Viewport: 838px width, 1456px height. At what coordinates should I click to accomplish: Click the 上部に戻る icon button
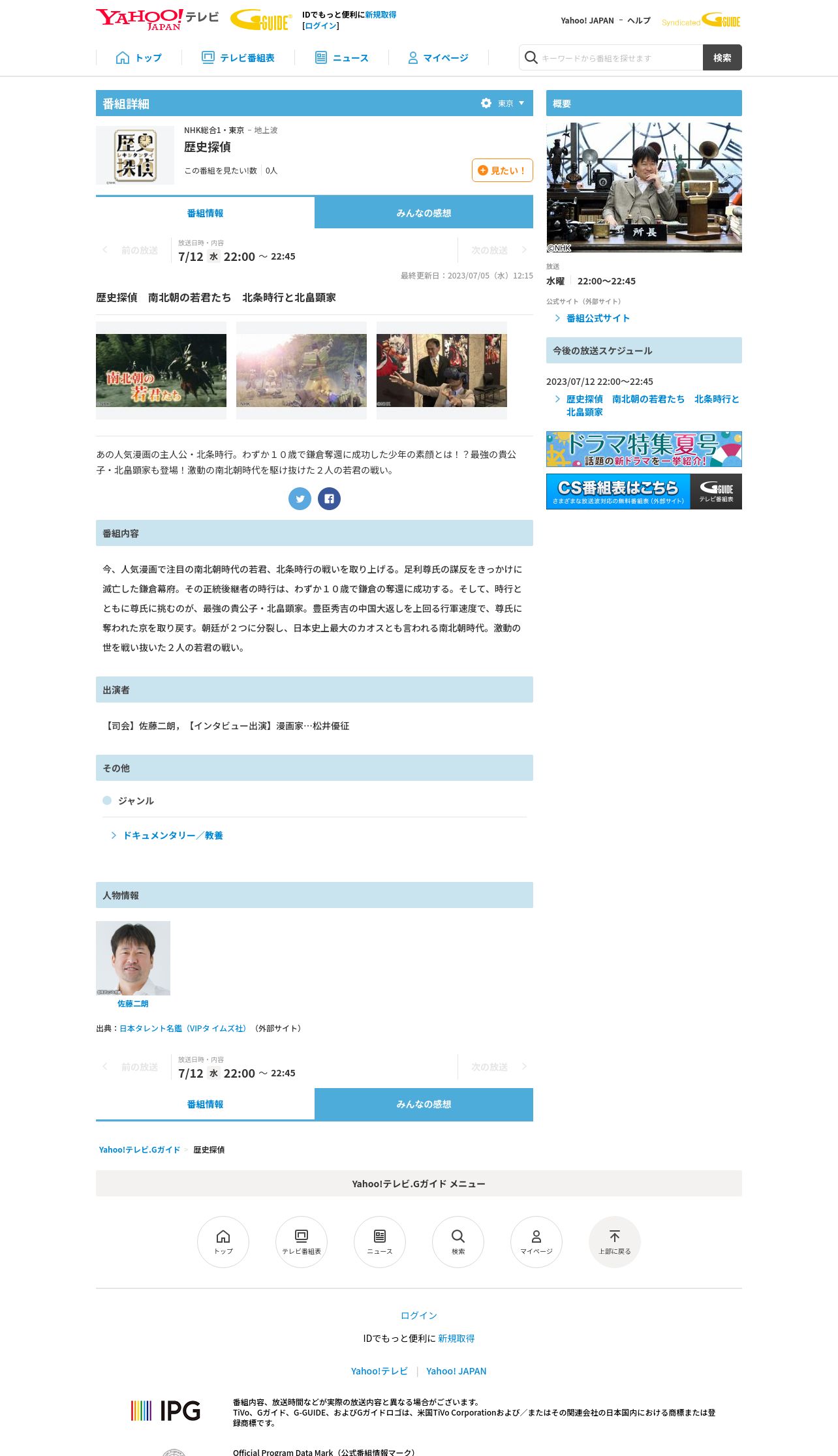[615, 1242]
